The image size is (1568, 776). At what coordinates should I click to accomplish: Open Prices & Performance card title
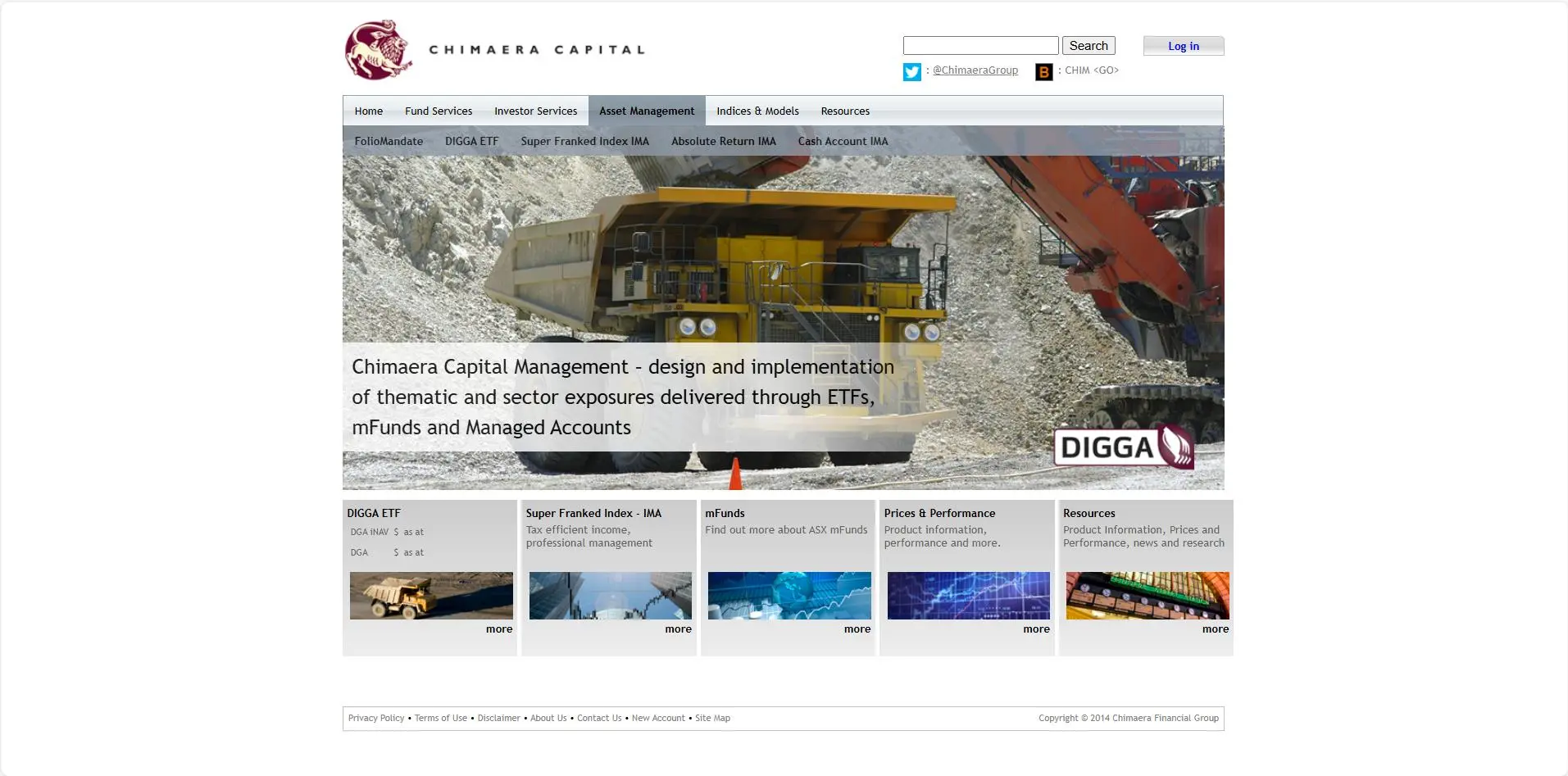[939, 513]
